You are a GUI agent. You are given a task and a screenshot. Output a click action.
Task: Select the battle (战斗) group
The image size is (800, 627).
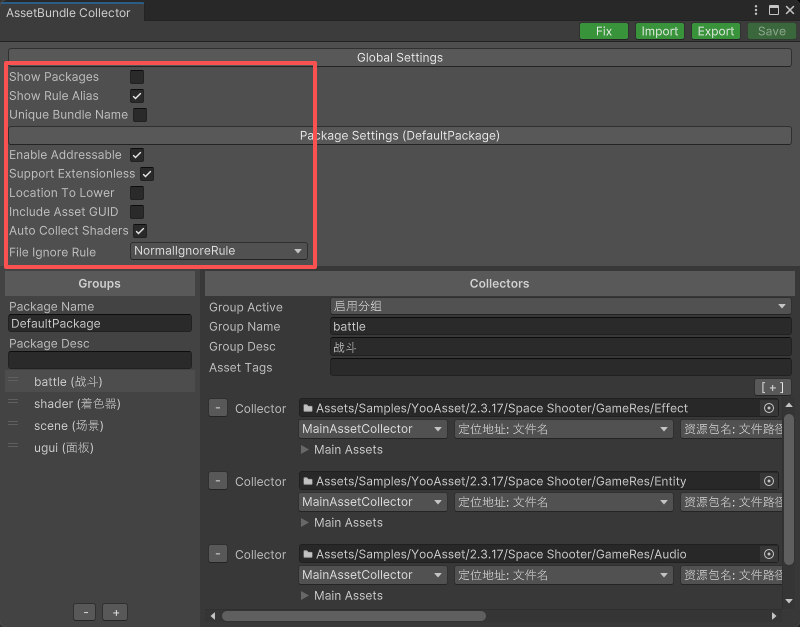(100, 382)
